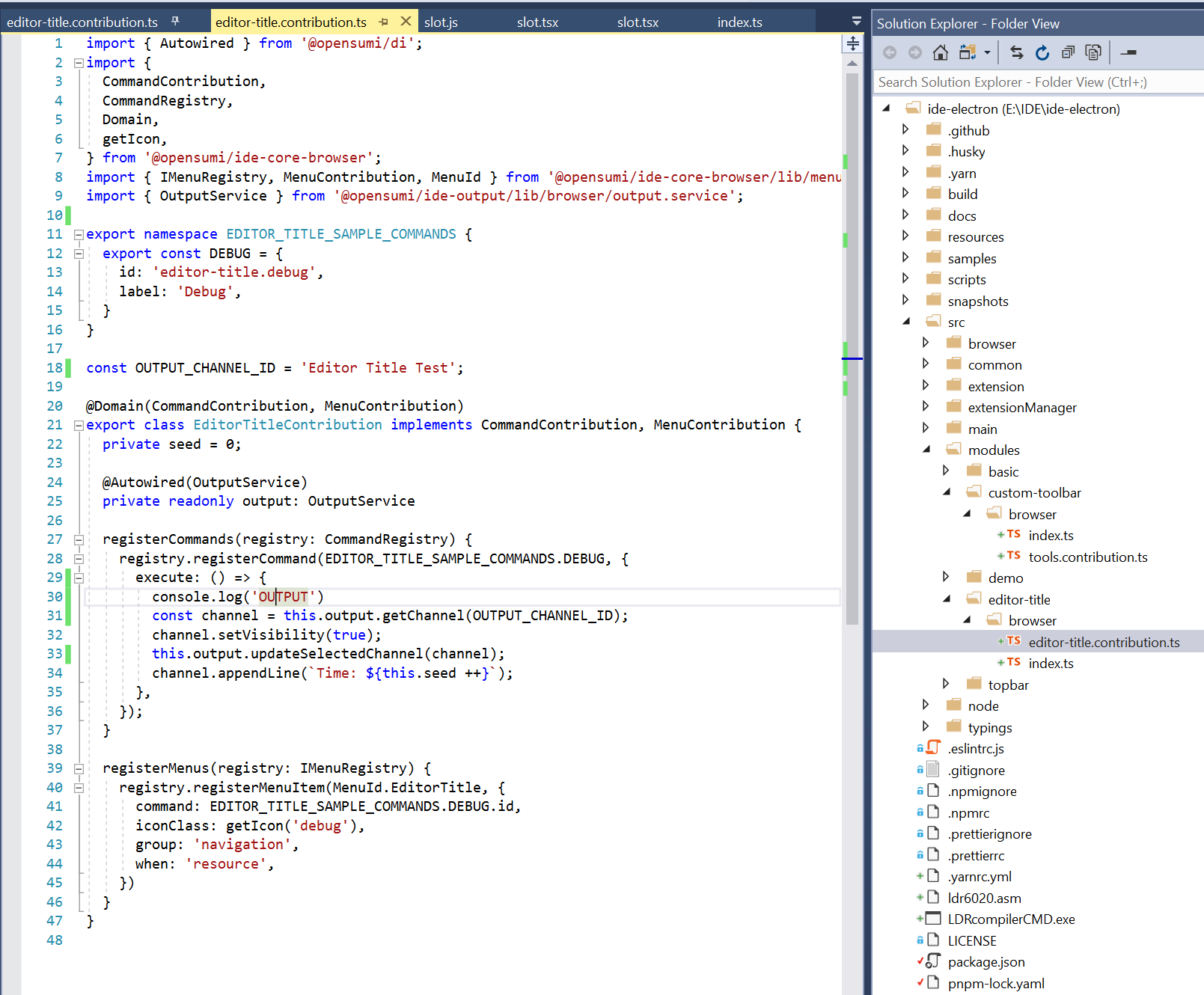The width and height of the screenshot is (1204, 995).
Task: Collapse the registerCommands code fold
Action: 79,539
